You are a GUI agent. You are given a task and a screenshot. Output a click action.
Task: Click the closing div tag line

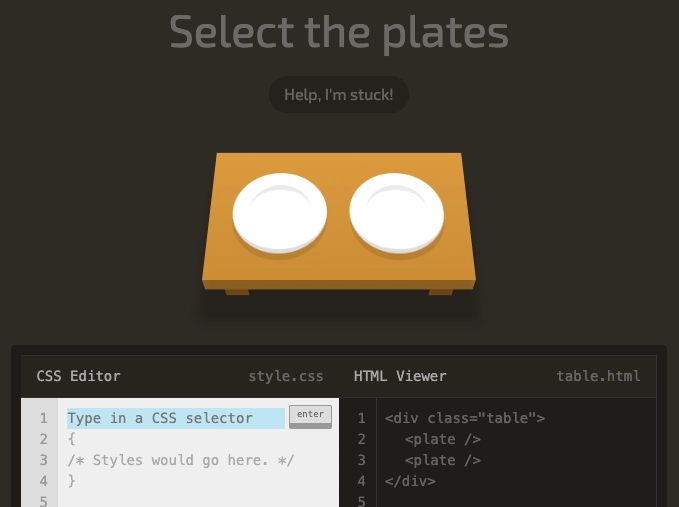tap(410, 481)
